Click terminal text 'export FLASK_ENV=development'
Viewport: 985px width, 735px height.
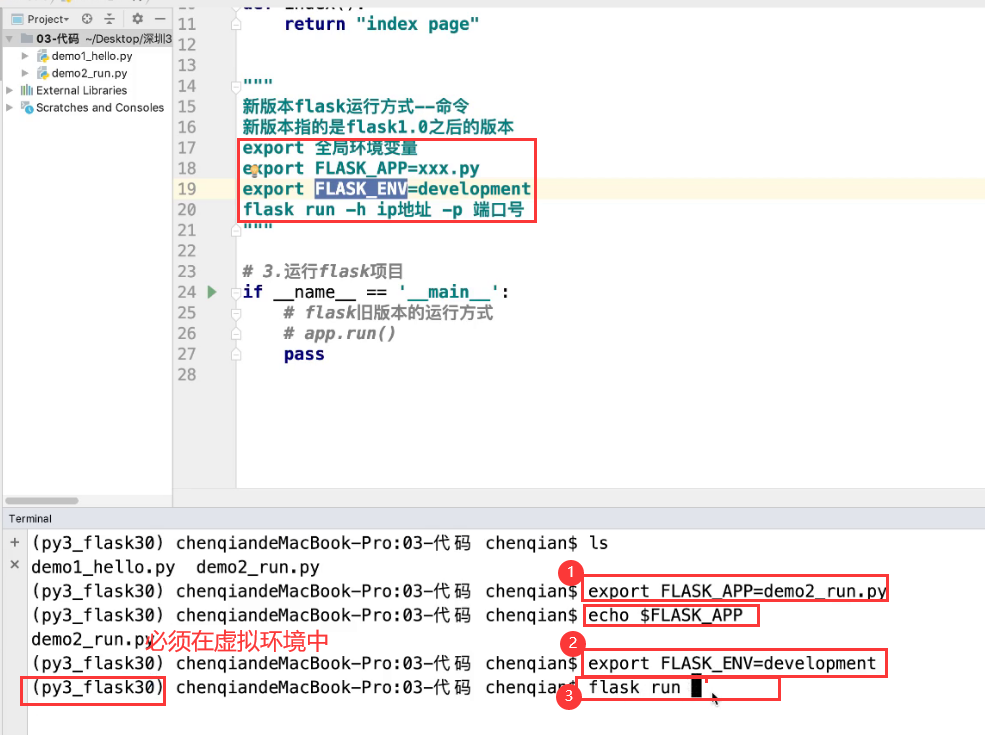click(732, 663)
